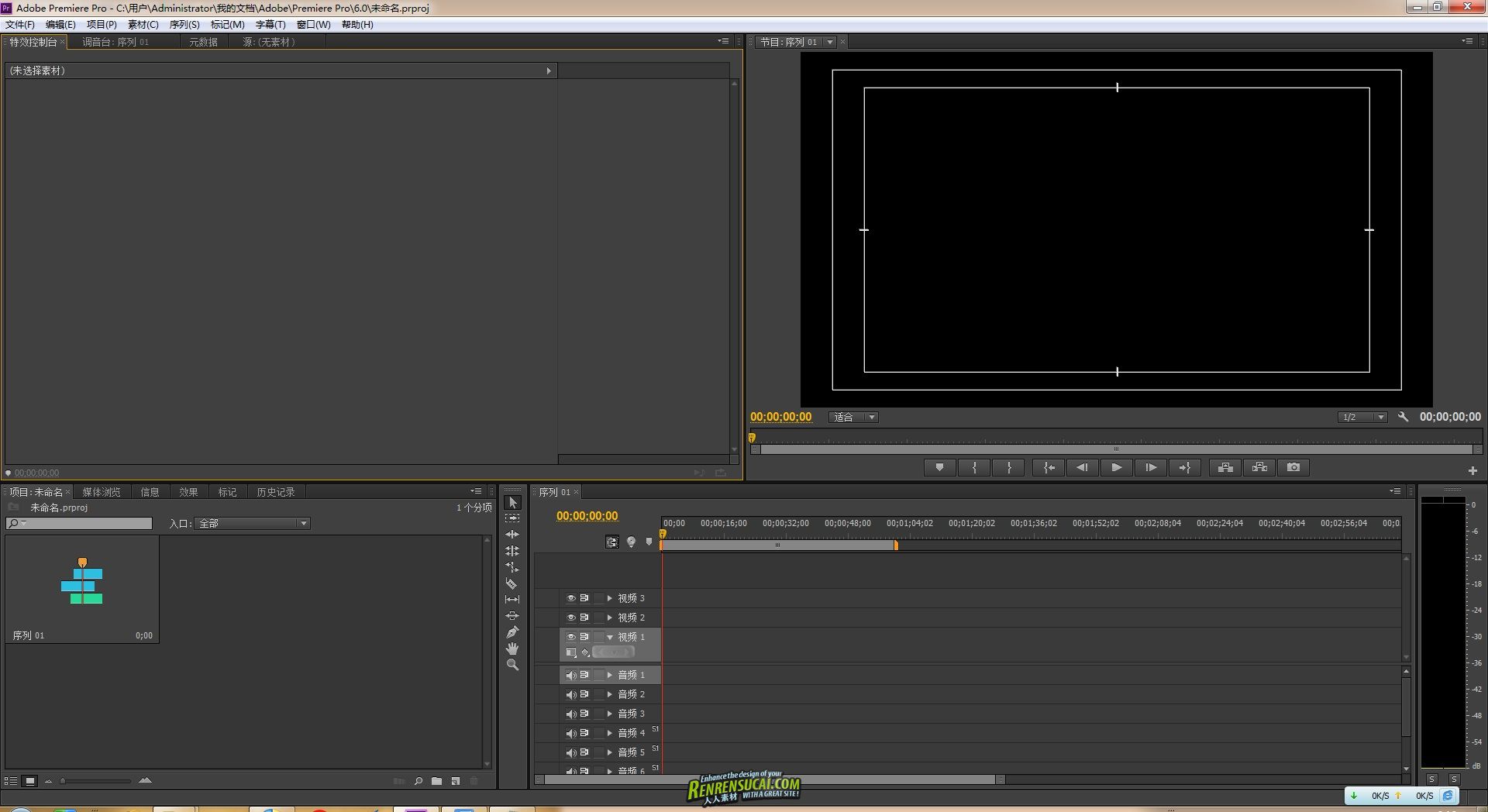Expand the 视频 3 track
Image resolution: width=1488 pixels, height=812 pixels.
(610, 598)
